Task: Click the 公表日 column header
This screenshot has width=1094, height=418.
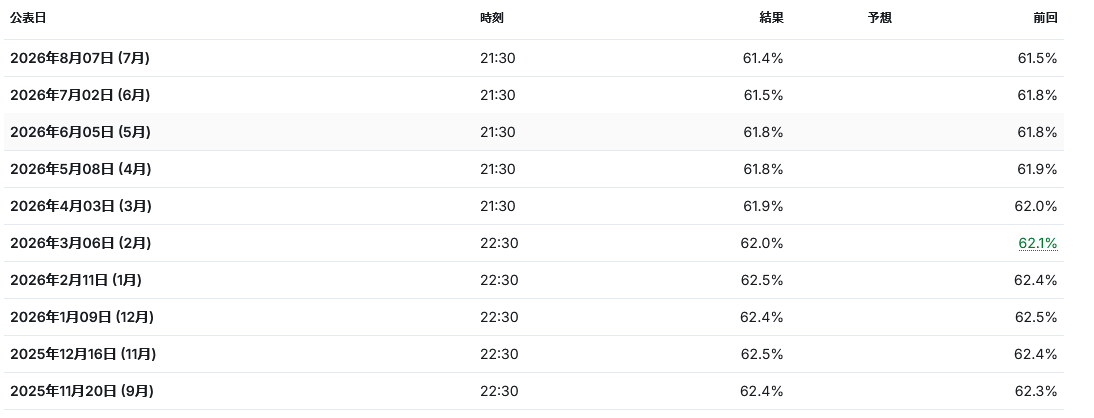Action: click(28, 18)
